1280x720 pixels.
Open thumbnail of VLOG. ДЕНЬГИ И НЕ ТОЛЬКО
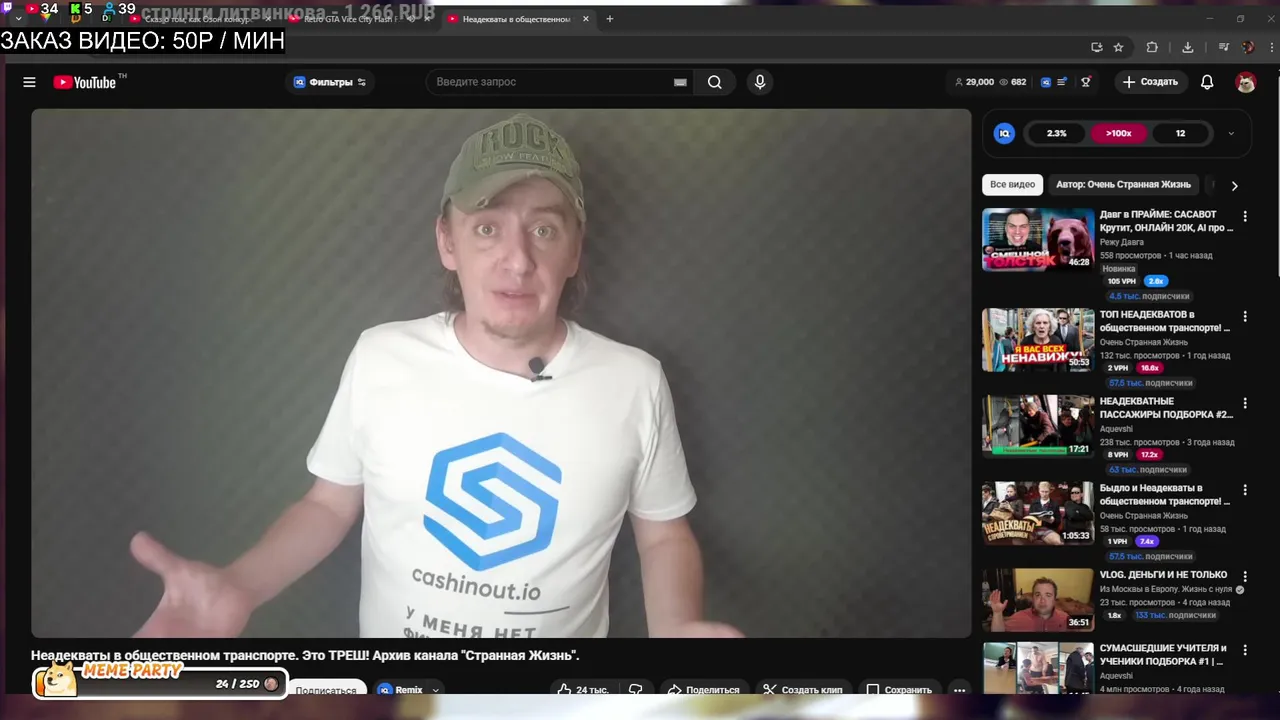click(x=1038, y=600)
